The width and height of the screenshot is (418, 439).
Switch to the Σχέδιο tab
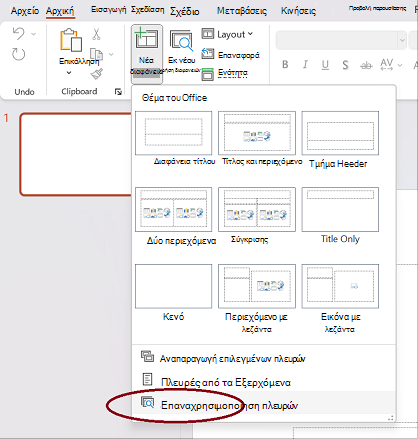(x=185, y=11)
